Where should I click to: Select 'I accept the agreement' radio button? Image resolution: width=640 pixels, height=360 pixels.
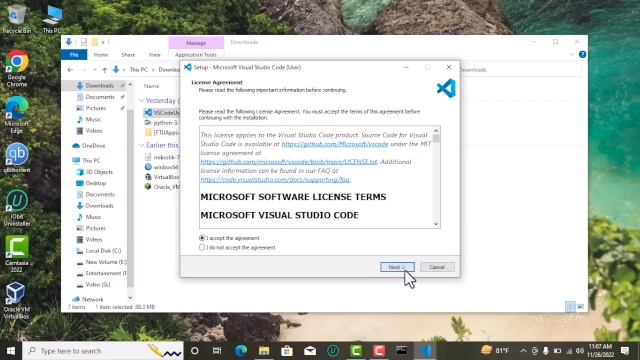[x=202, y=238]
